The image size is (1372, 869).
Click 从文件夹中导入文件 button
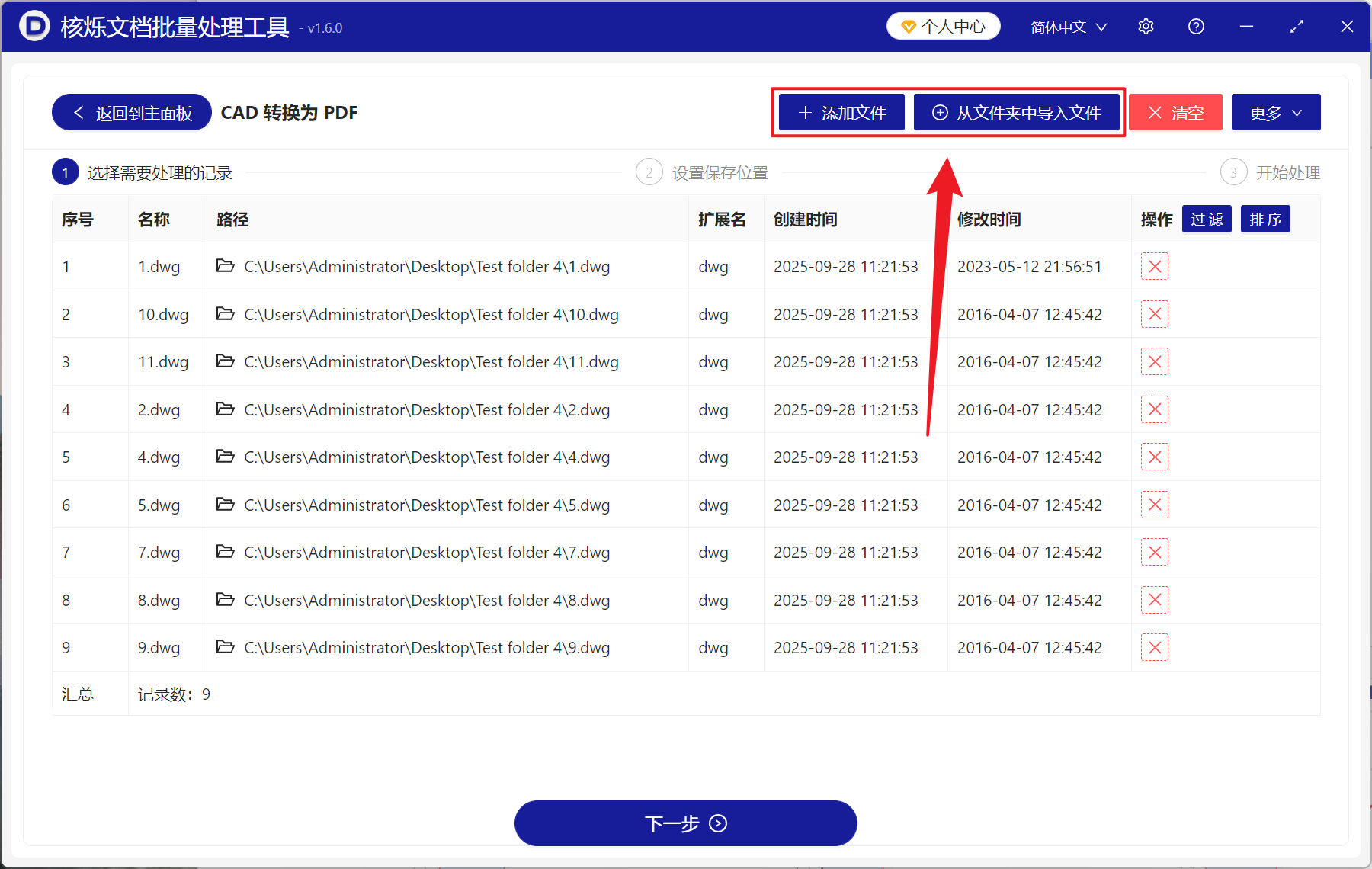tap(1017, 112)
